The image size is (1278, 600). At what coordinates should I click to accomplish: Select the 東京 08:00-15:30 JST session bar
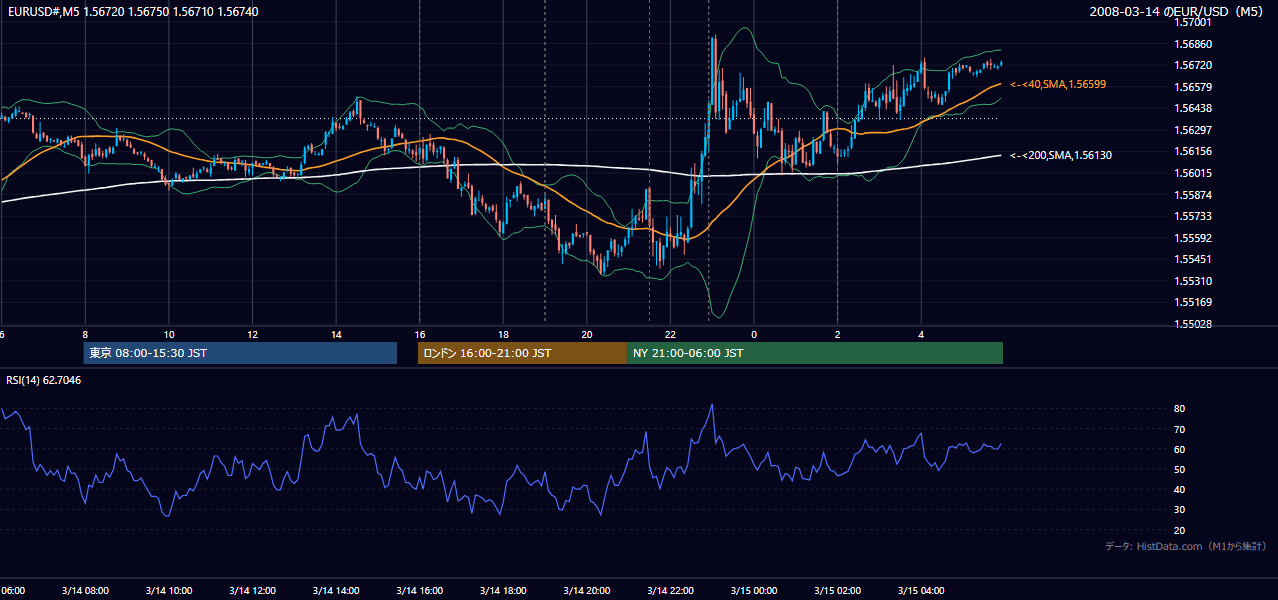[x=240, y=353]
